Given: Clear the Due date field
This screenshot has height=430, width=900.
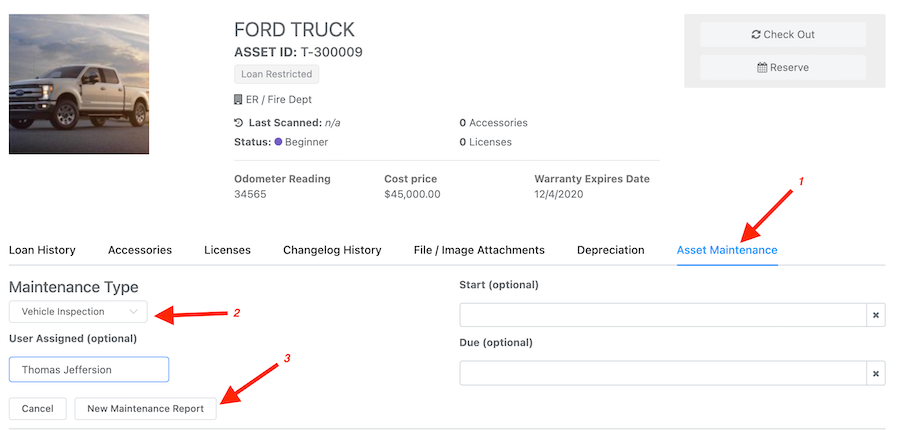Looking at the screenshot, I should 876,373.
